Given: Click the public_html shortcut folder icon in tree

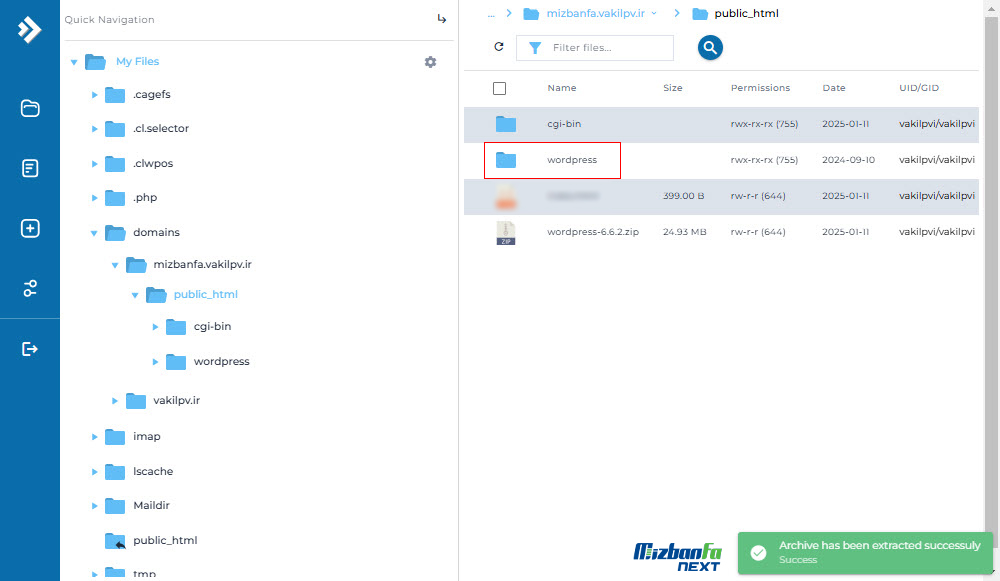Looking at the screenshot, I should [x=115, y=541].
